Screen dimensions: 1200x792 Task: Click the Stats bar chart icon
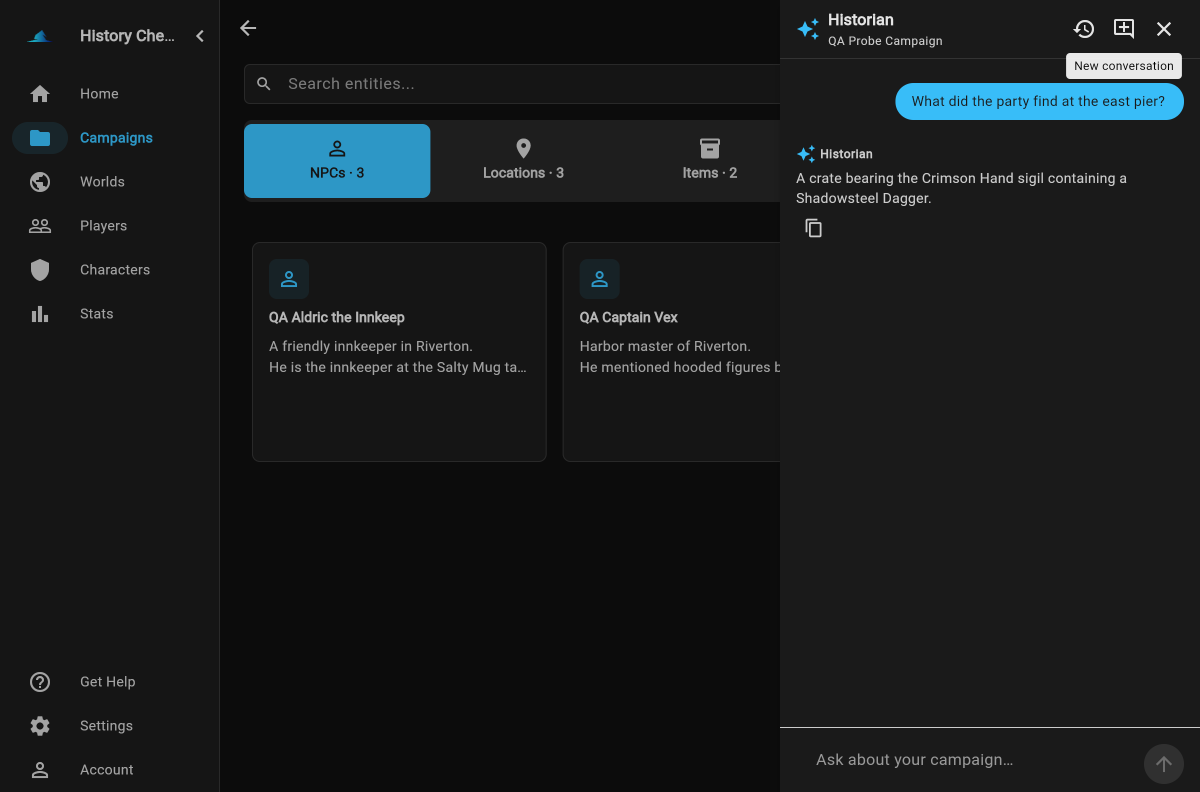tap(40, 314)
